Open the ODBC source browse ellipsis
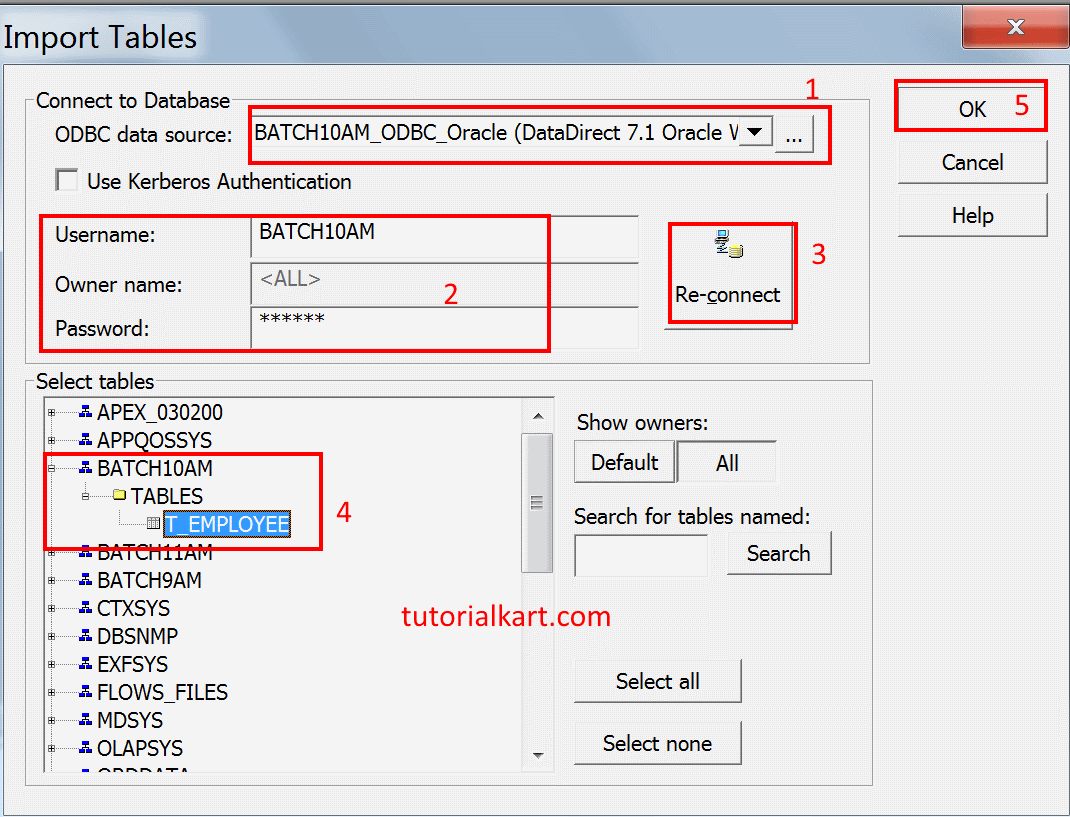Image resolution: width=1070 pixels, height=817 pixels. tap(793, 131)
